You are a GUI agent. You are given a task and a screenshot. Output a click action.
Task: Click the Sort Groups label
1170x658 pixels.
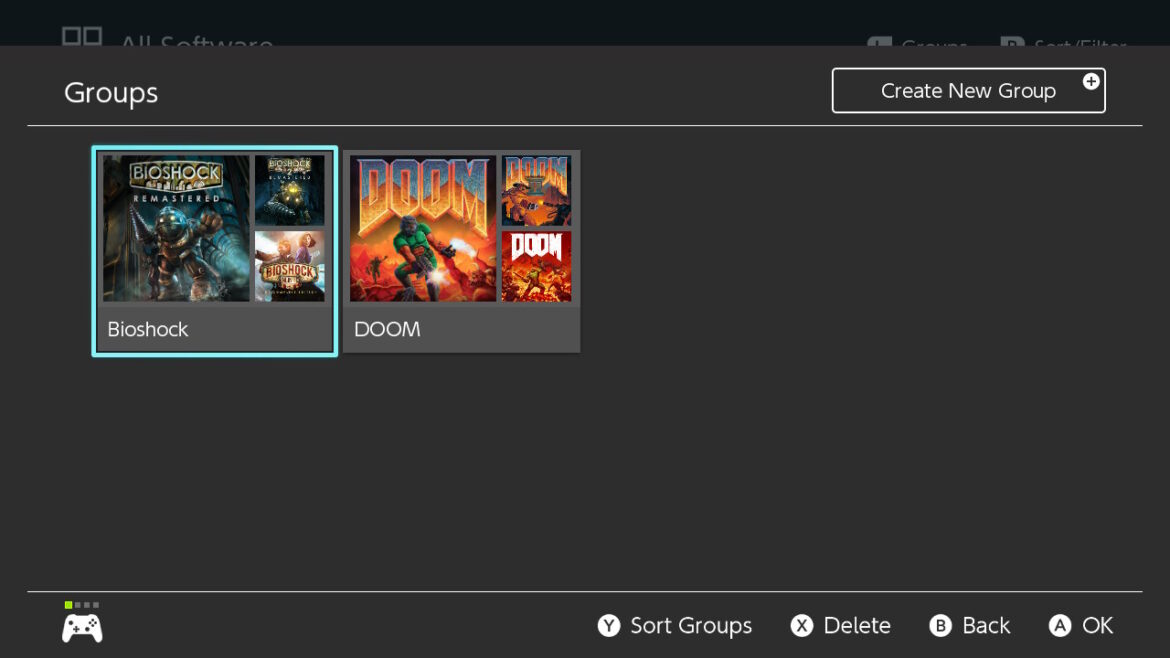tap(690, 626)
